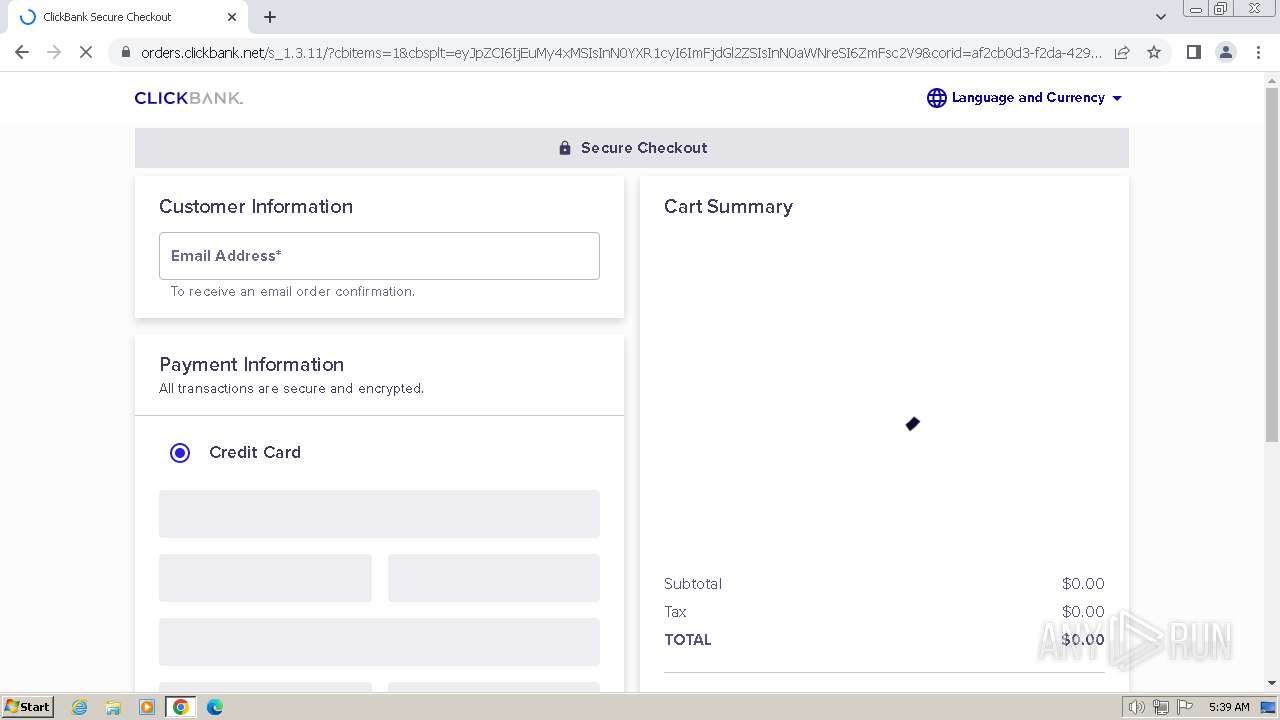Viewport: 1280px width, 720px height.
Task: Select the ClickBank Secure Checkout tab
Action: click(127, 17)
